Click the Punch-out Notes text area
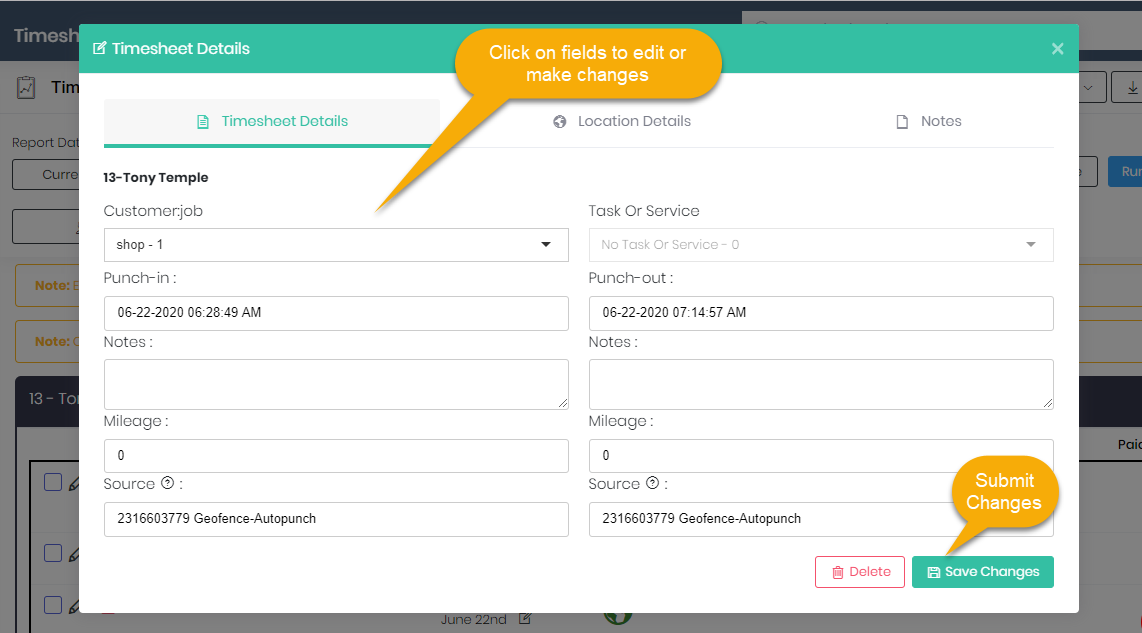1142x633 pixels. tap(820, 384)
